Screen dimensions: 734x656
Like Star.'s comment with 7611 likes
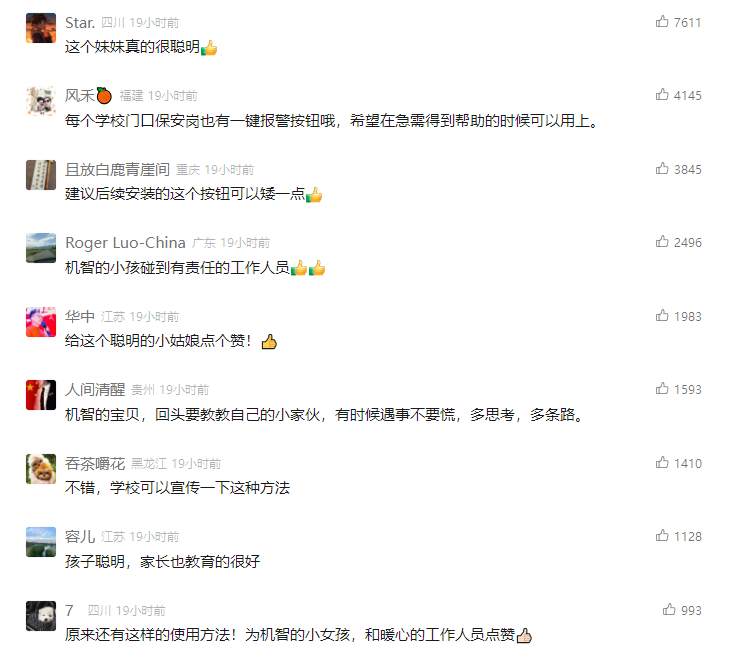pyautogui.click(x=662, y=22)
